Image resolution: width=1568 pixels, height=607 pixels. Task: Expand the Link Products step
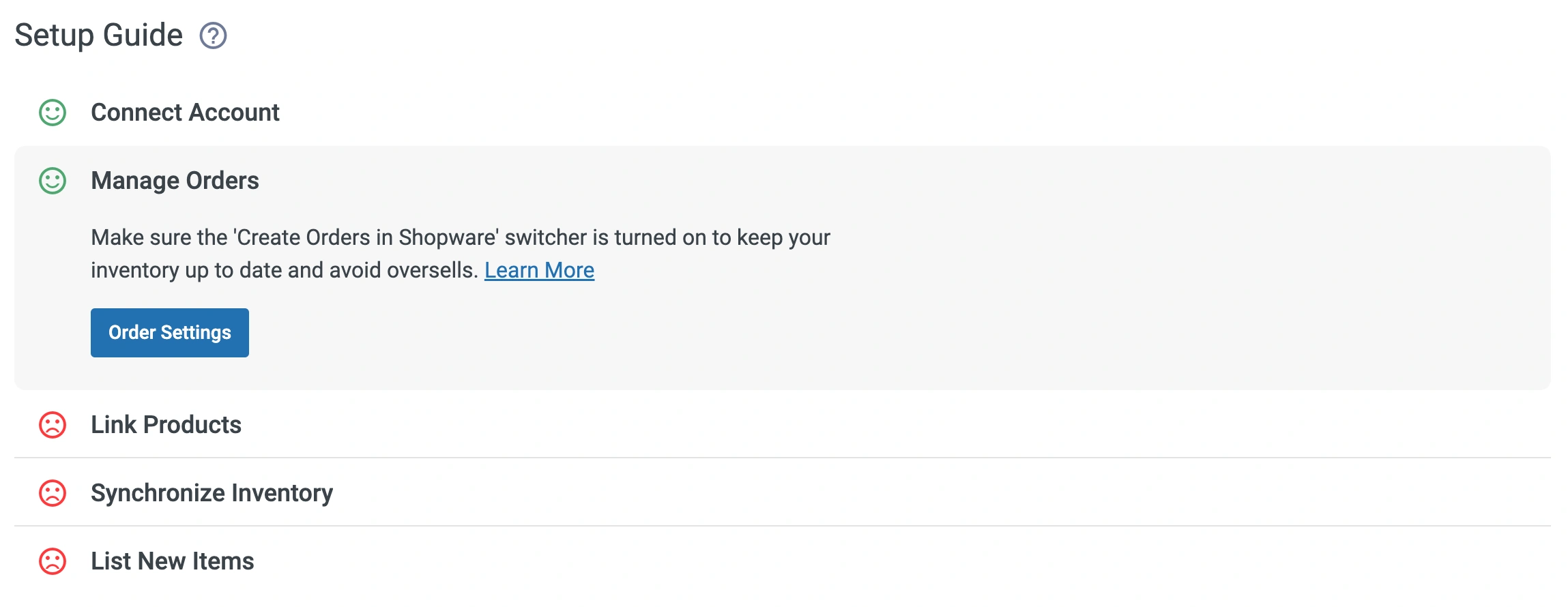(x=166, y=425)
